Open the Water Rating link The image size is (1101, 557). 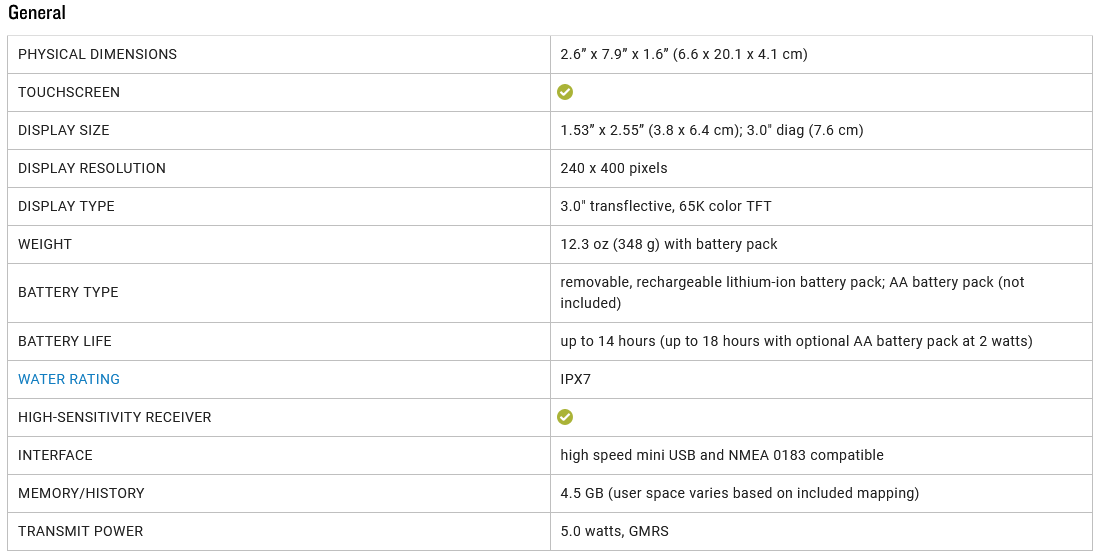coord(69,379)
